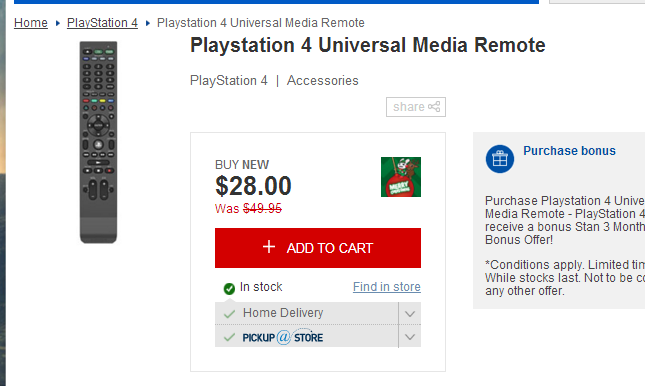Viewport: 645px width, 386px height.
Task: View the media remote product image
Action: tap(98, 142)
